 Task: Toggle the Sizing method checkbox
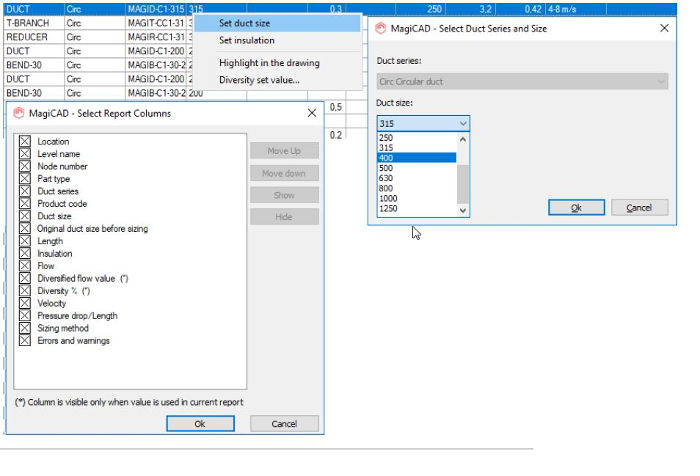tap(25, 328)
